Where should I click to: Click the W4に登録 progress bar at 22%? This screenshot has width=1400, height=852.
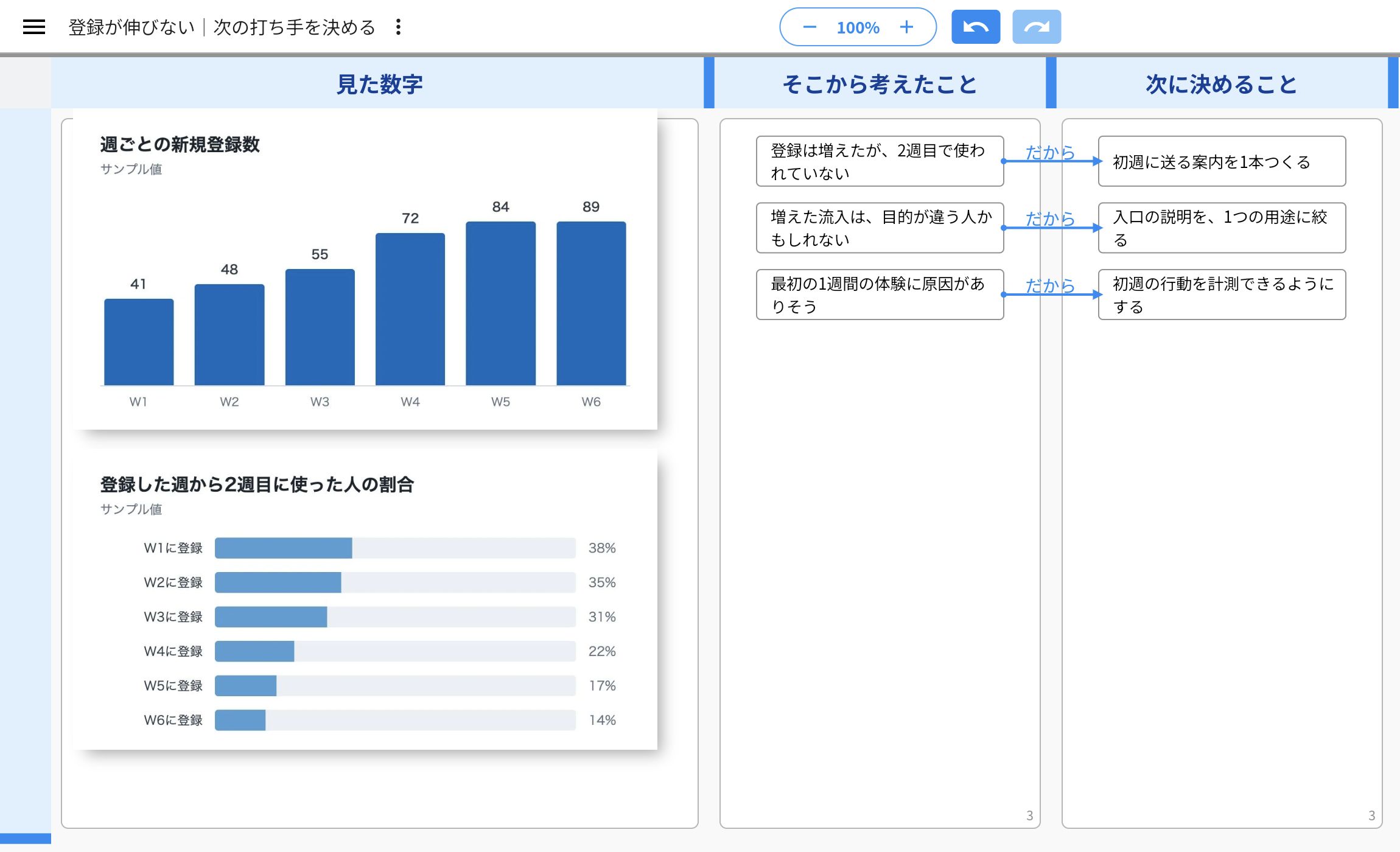point(395,651)
